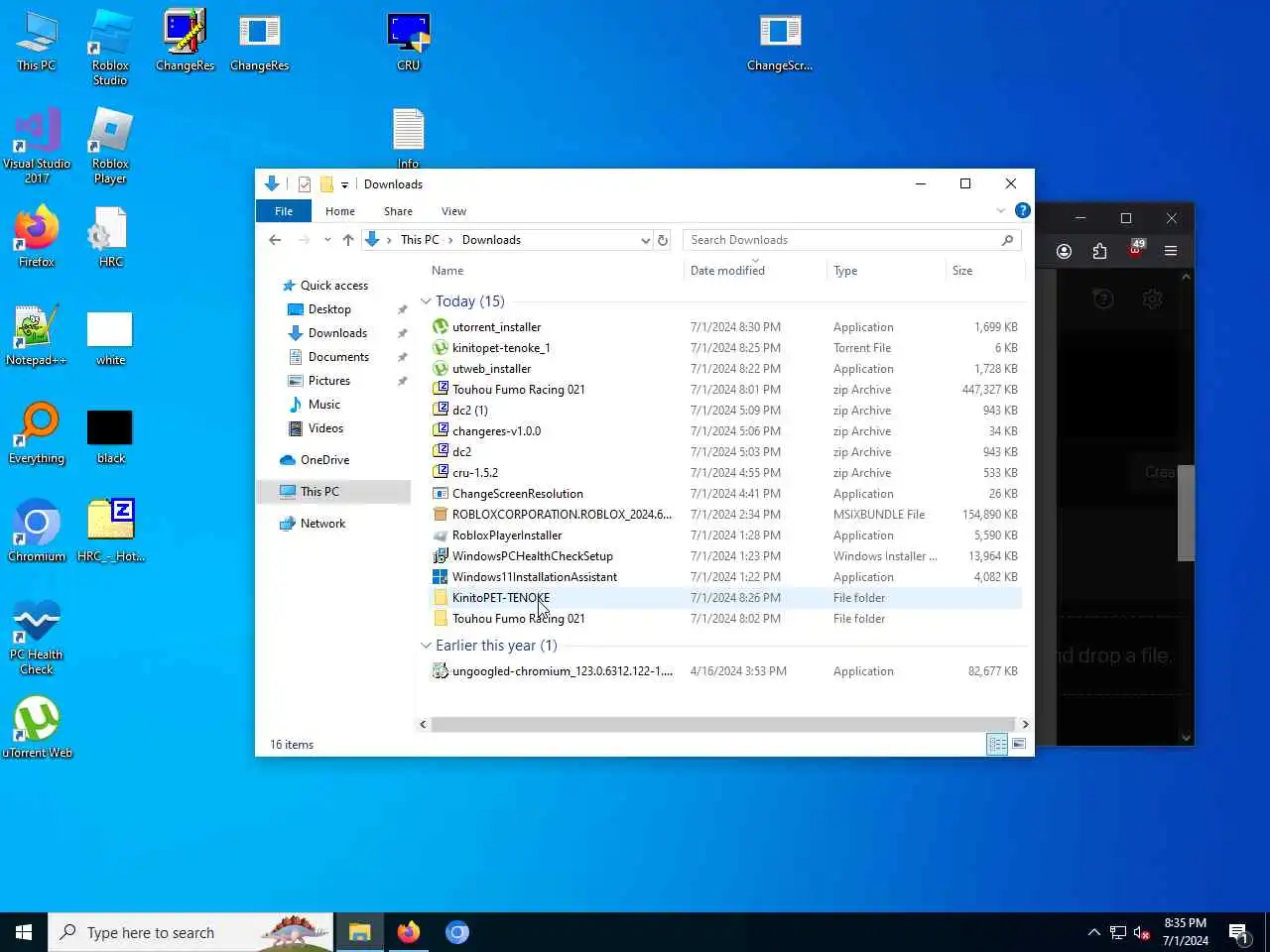Open the browser extensions puzzle icon

coord(1099,251)
